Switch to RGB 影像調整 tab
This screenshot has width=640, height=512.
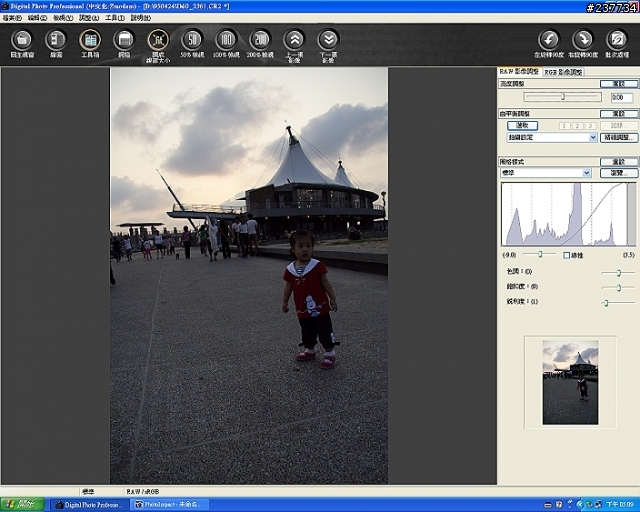point(563,72)
